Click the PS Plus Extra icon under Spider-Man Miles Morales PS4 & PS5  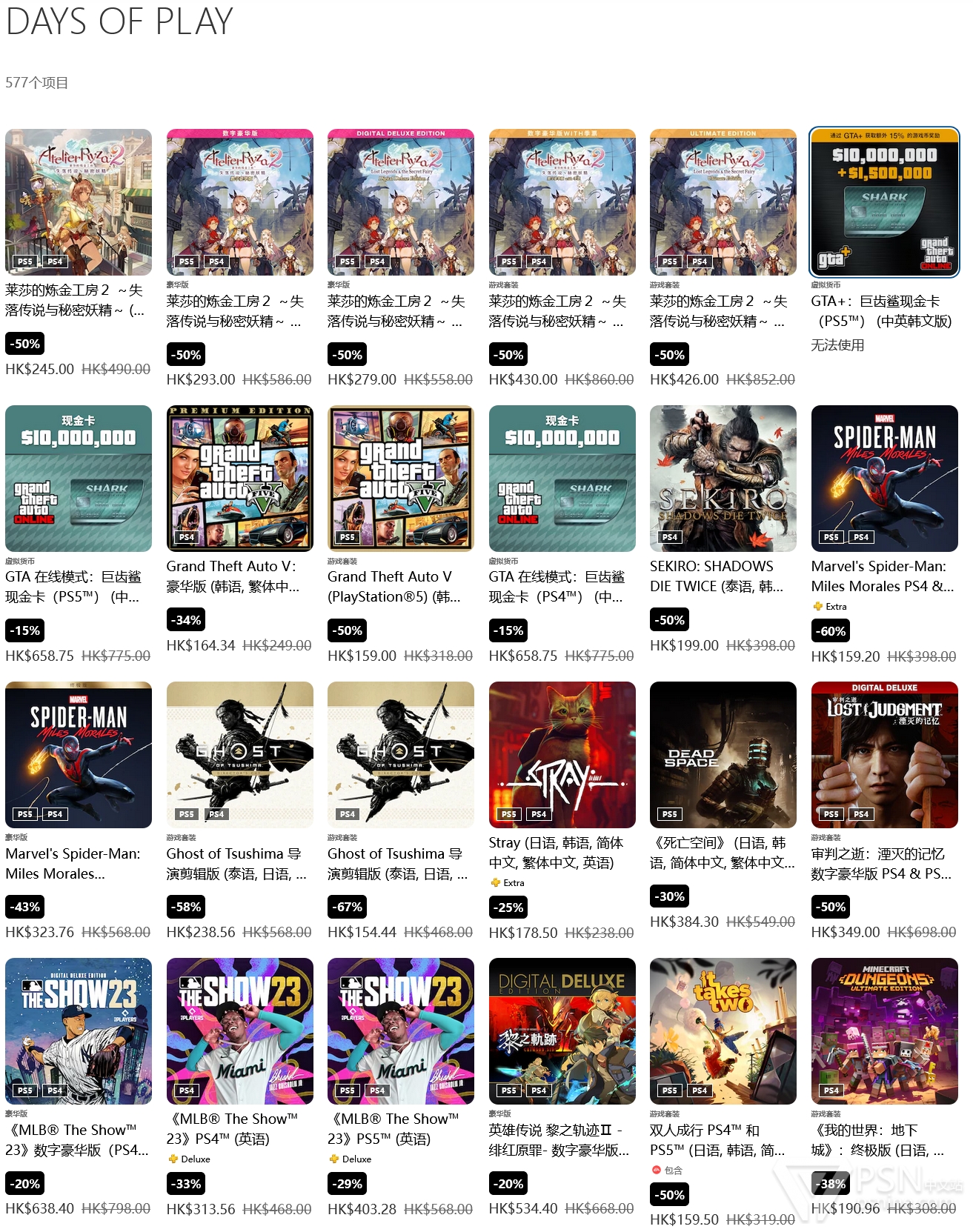tap(818, 606)
